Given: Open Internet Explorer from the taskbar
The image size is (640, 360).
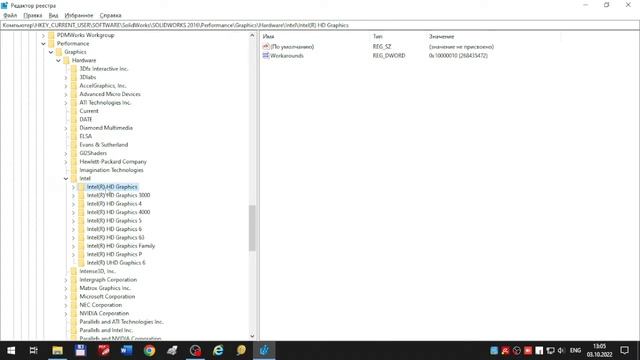Looking at the screenshot, I should 218,351.
